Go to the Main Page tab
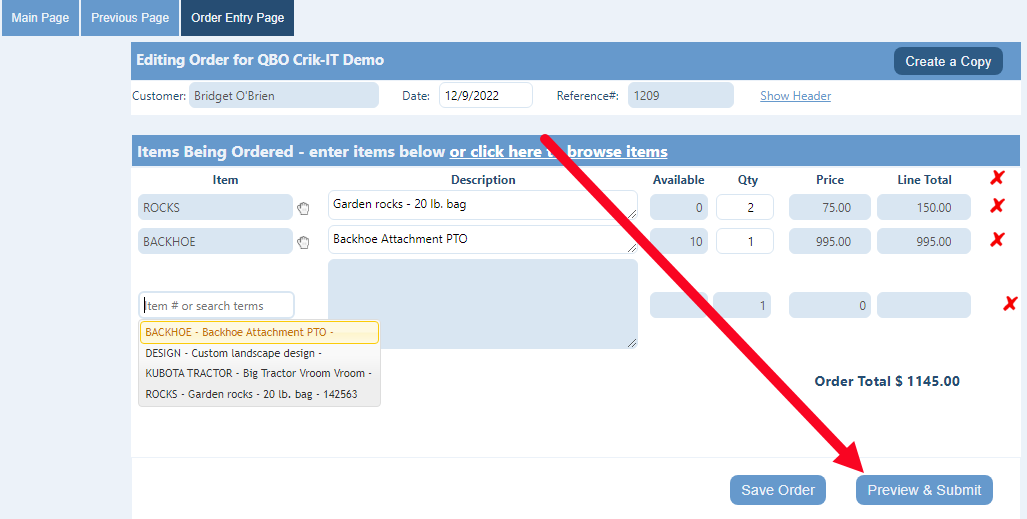Viewport: 1027px width, 519px height. [40, 18]
